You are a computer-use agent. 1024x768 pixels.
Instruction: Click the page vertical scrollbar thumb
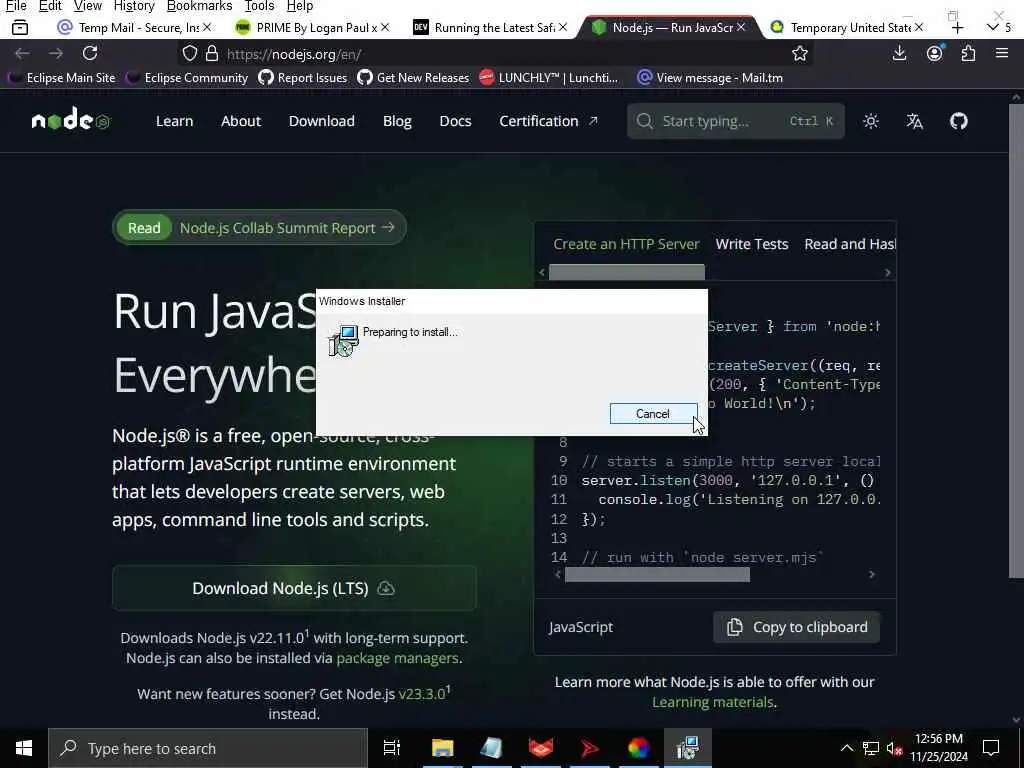(1016, 340)
